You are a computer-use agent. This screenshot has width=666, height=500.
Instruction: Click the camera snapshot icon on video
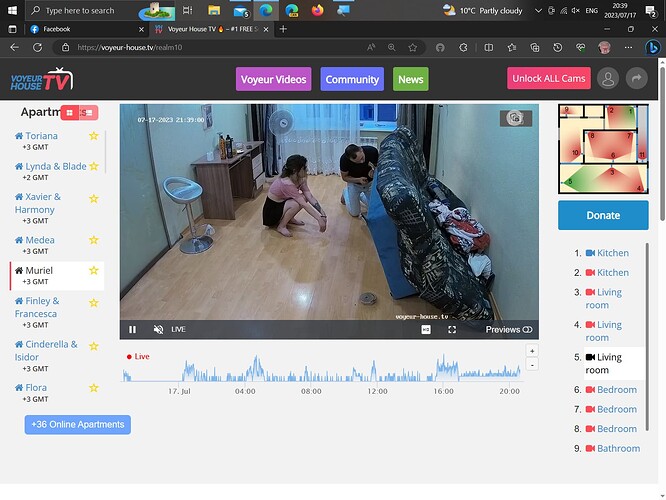point(516,118)
